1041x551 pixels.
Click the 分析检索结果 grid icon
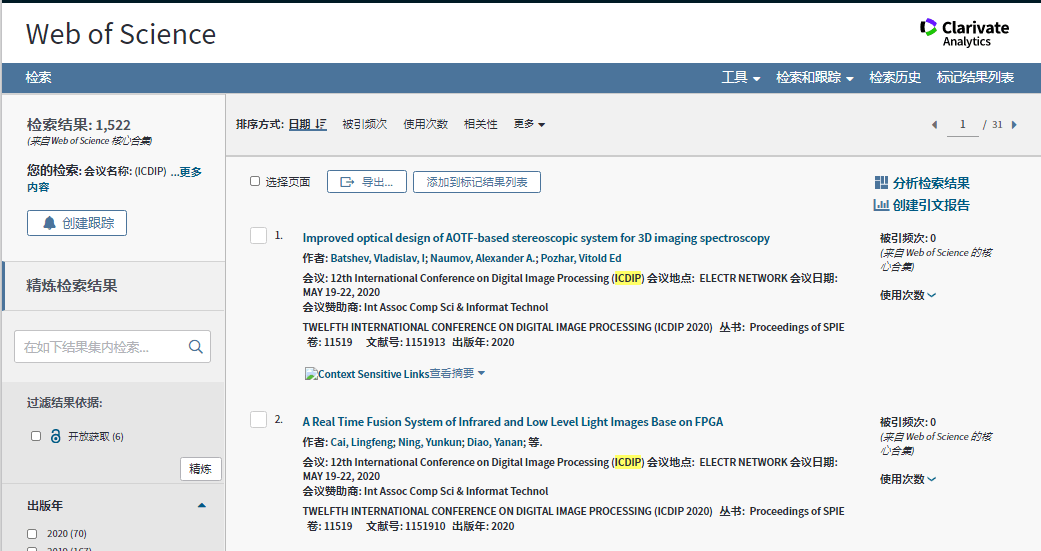[x=881, y=183]
